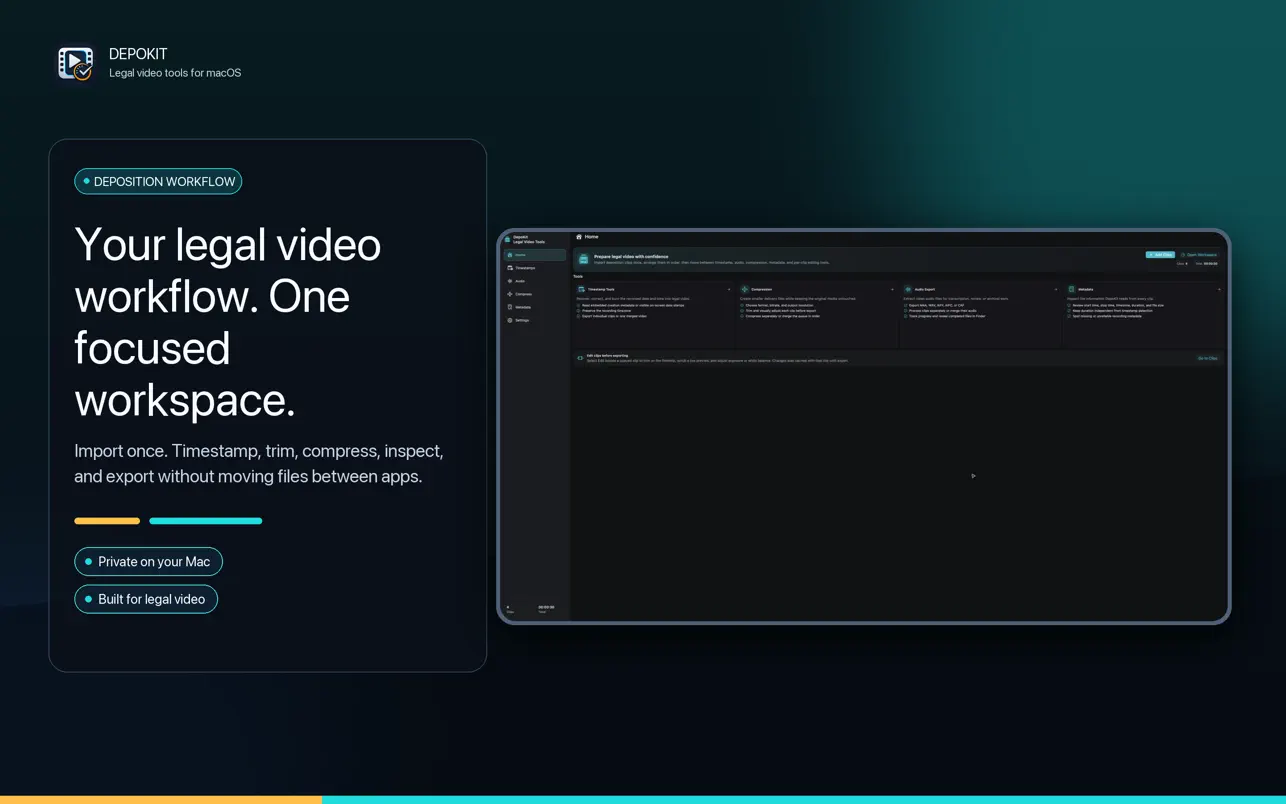Click the total time readout in sidebar footer

[546, 609]
